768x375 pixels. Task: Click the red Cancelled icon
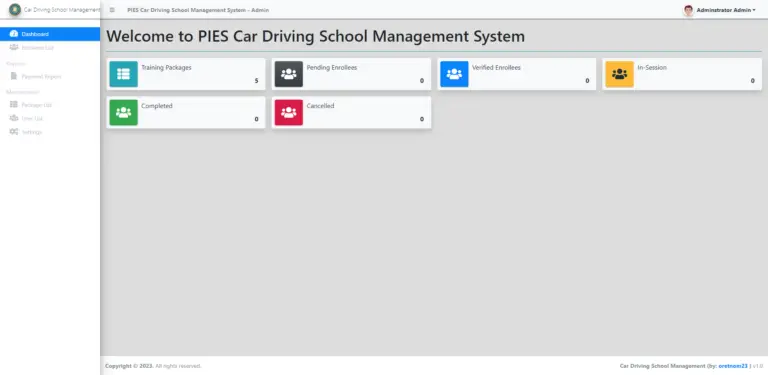point(288,112)
